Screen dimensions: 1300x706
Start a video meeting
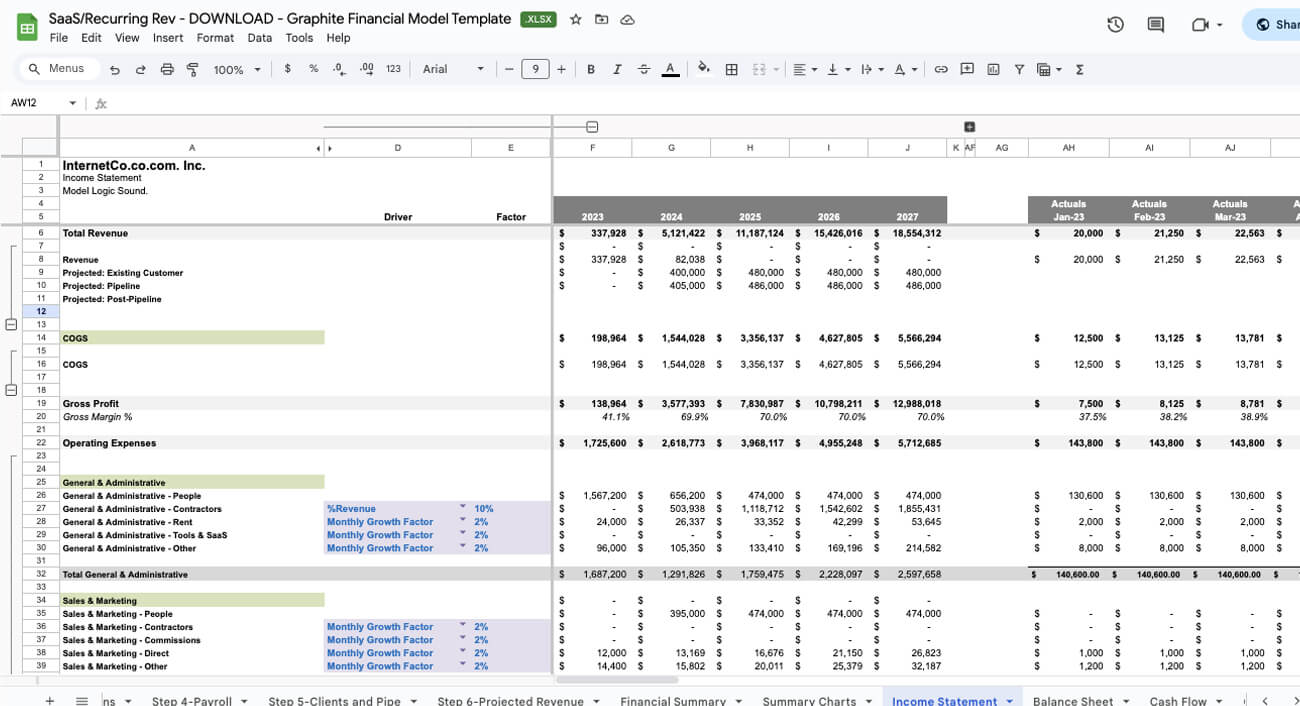[x=1200, y=25]
